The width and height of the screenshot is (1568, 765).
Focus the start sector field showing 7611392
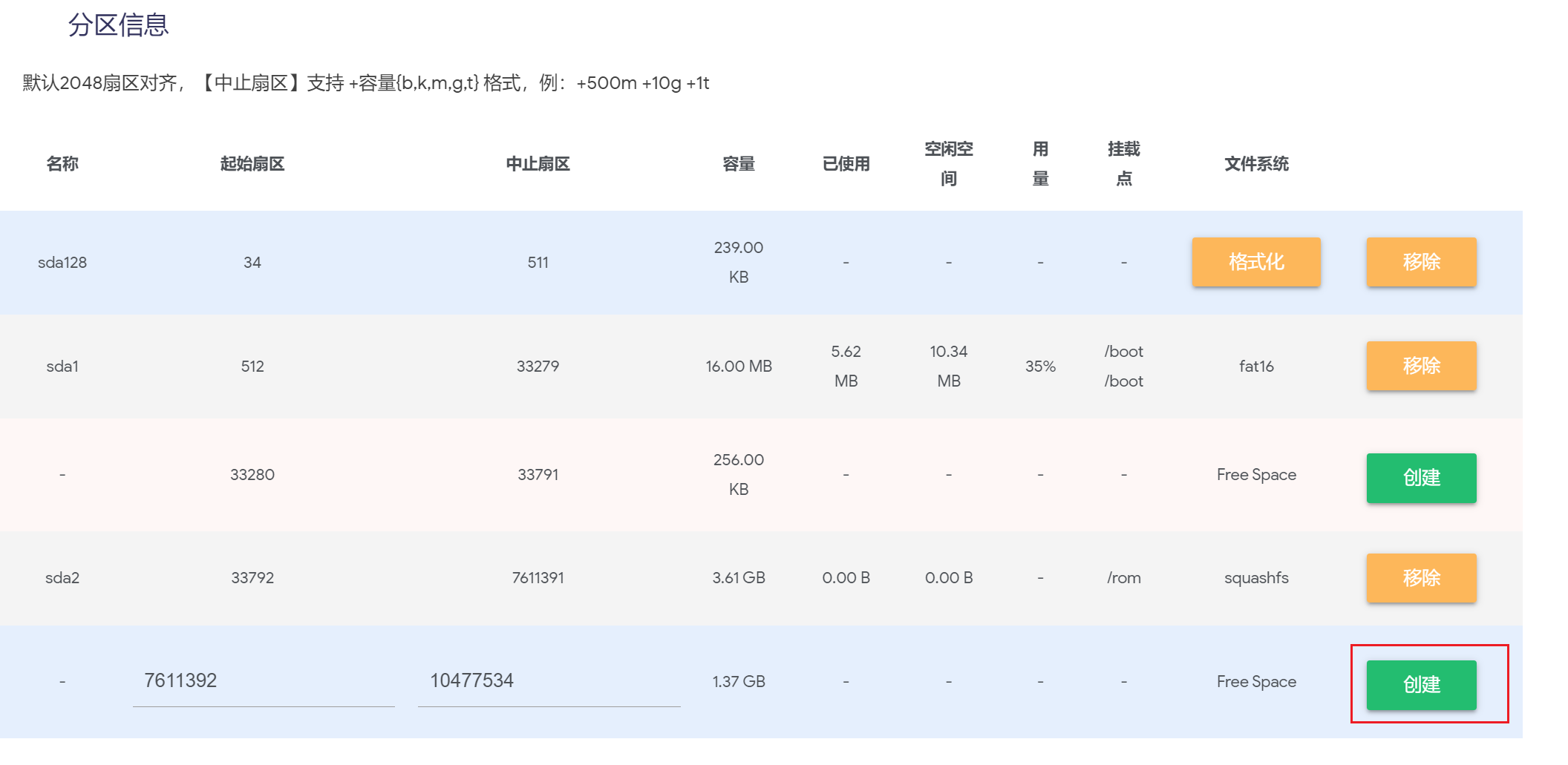(x=264, y=681)
